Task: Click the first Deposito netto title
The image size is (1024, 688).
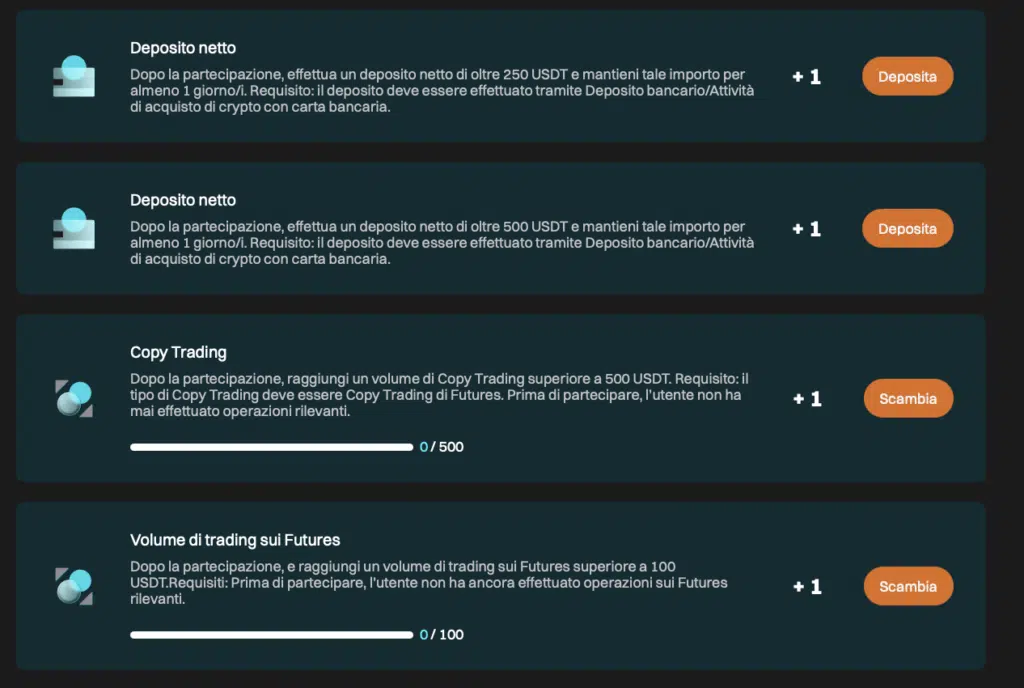Action: (x=183, y=48)
